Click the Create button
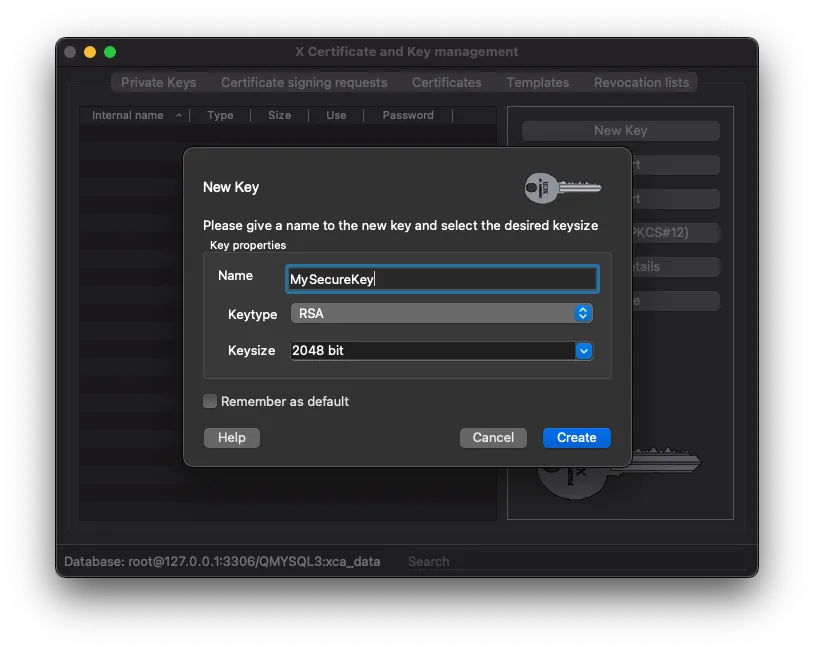The width and height of the screenshot is (814, 651). (576, 437)
